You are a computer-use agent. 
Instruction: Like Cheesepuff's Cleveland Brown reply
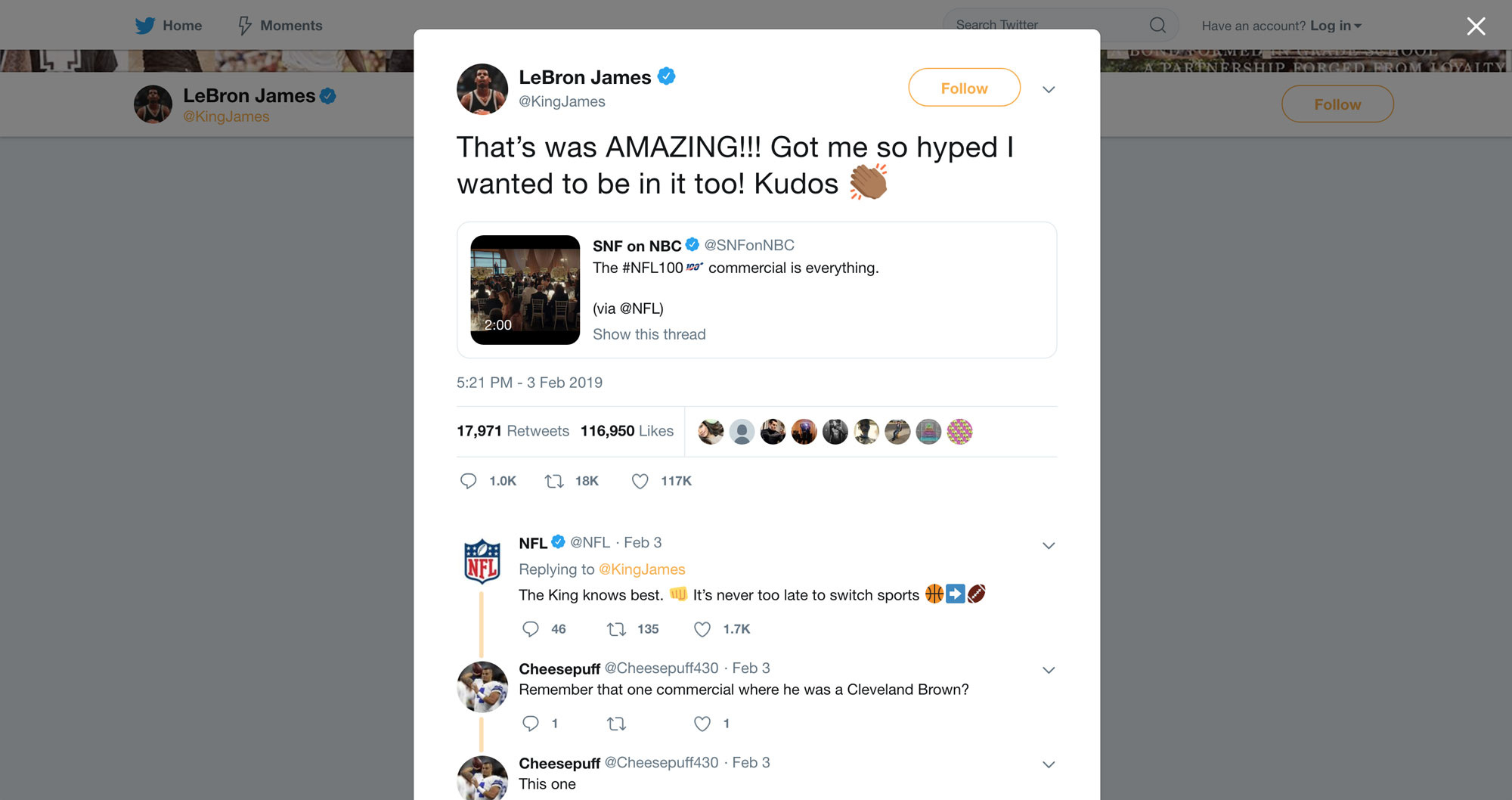tap(702, 724)
